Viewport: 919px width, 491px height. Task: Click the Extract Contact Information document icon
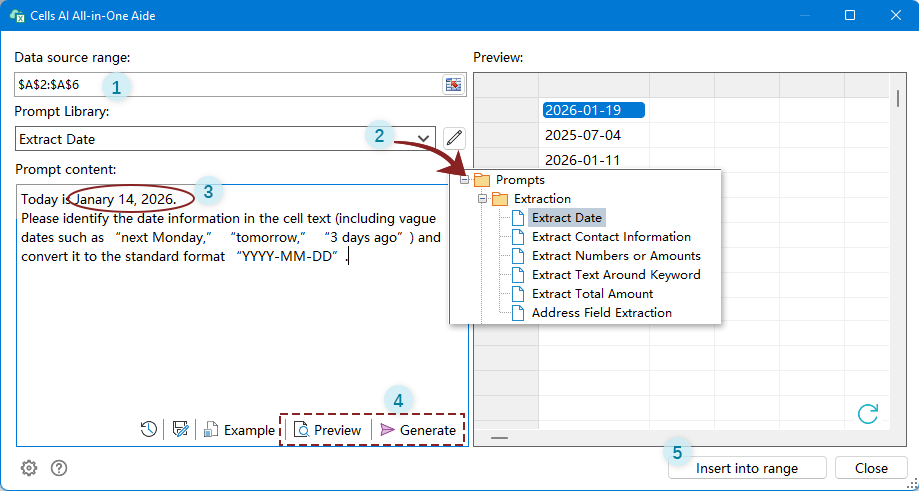point(518,237)
